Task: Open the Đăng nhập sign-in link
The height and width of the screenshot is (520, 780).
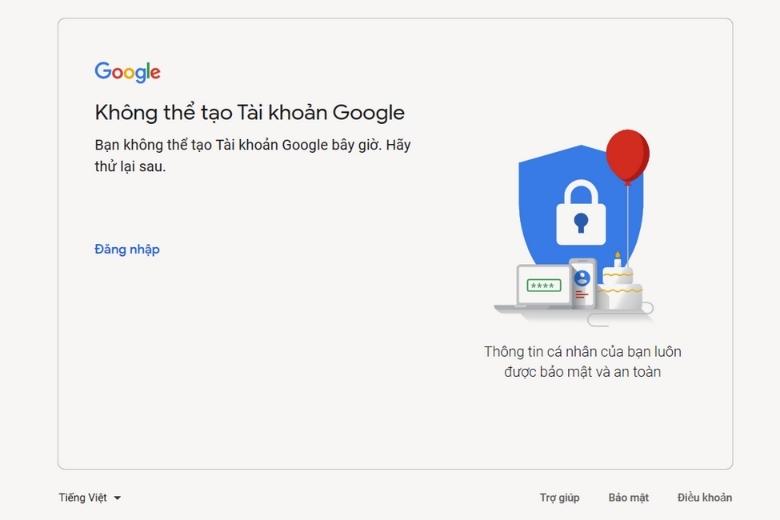Action: pos(127,249)
